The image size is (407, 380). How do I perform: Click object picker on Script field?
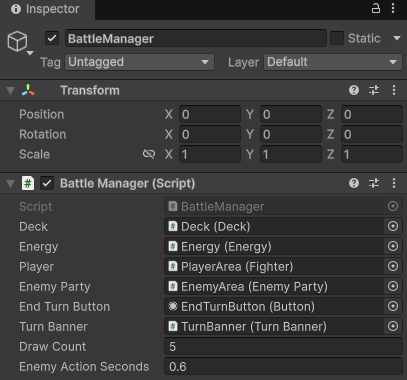click(393, 206)
